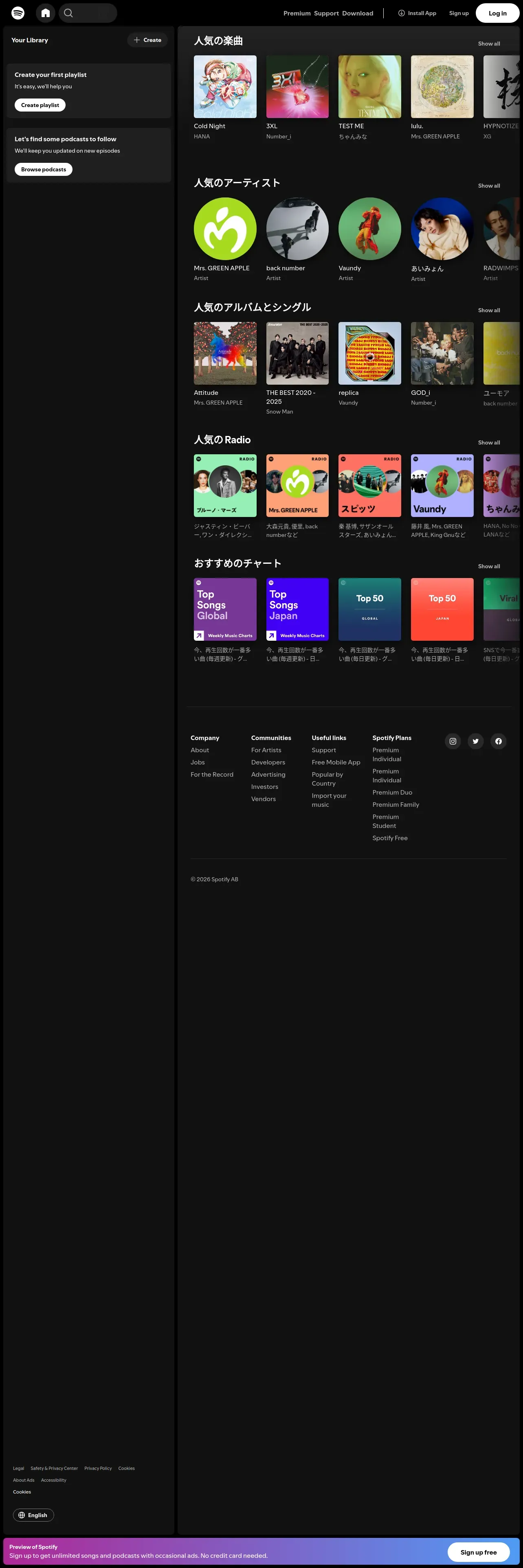523x1568 pixels.
Task: Click the Snow Man artist name
Action: pyautogui.click(x=279, y=412)
